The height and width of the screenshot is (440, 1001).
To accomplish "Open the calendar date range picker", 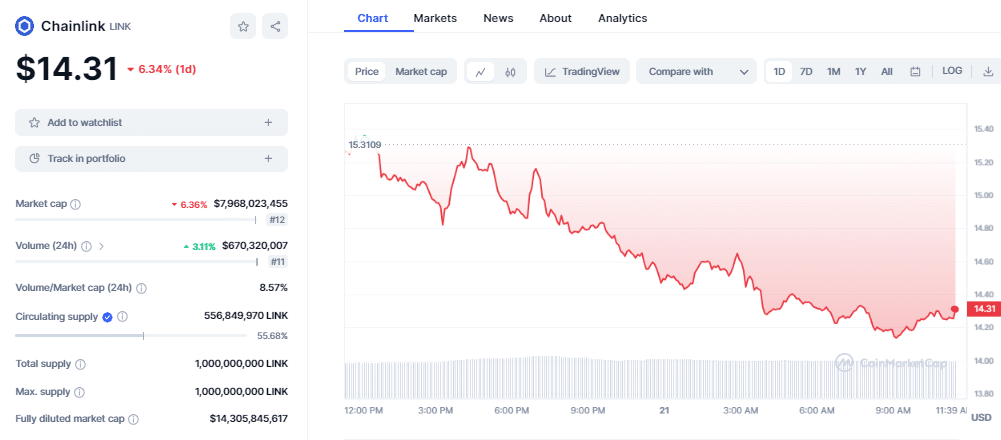I will (915, 72).
